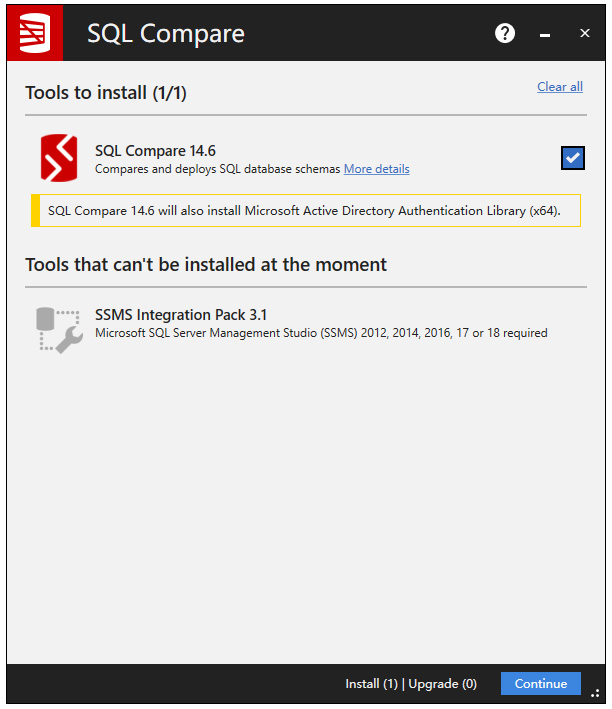
Task: Open More details for SQL Compare
Action: (x=376, y=169)
